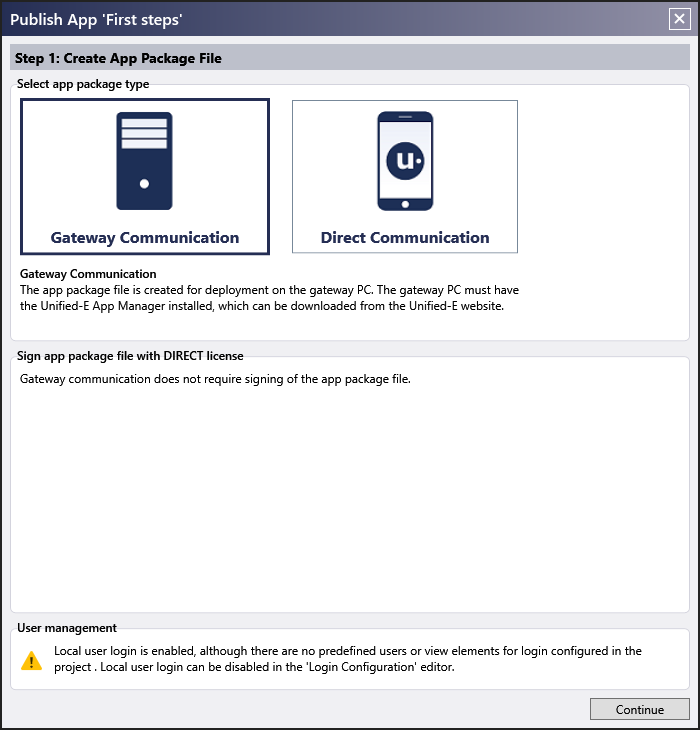
Task: Click the 'Step 1: Create App Package File' header
Action: pos(119,58)
